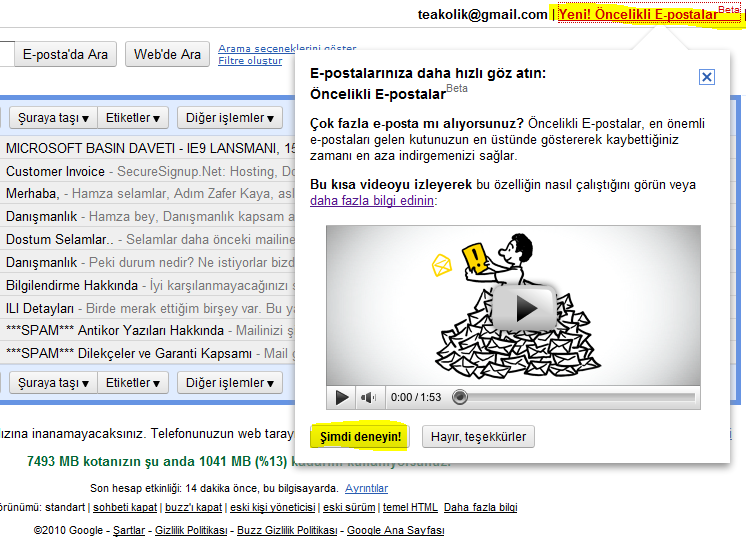
Task: Open Danışmanlık email starting Hamza bey
Action: (x=147, y=216)
